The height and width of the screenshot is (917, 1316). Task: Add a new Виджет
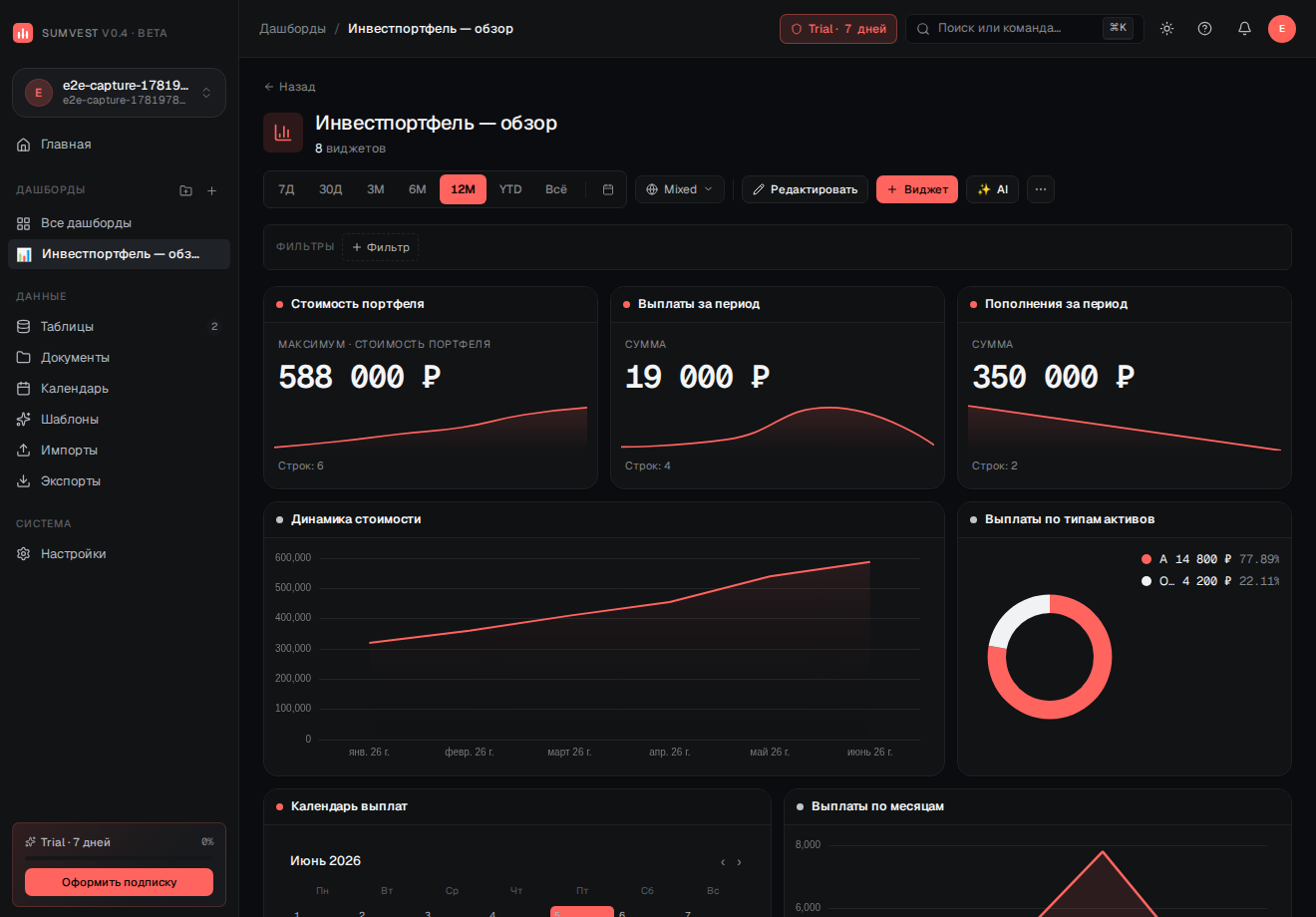[x=917, y=189]
